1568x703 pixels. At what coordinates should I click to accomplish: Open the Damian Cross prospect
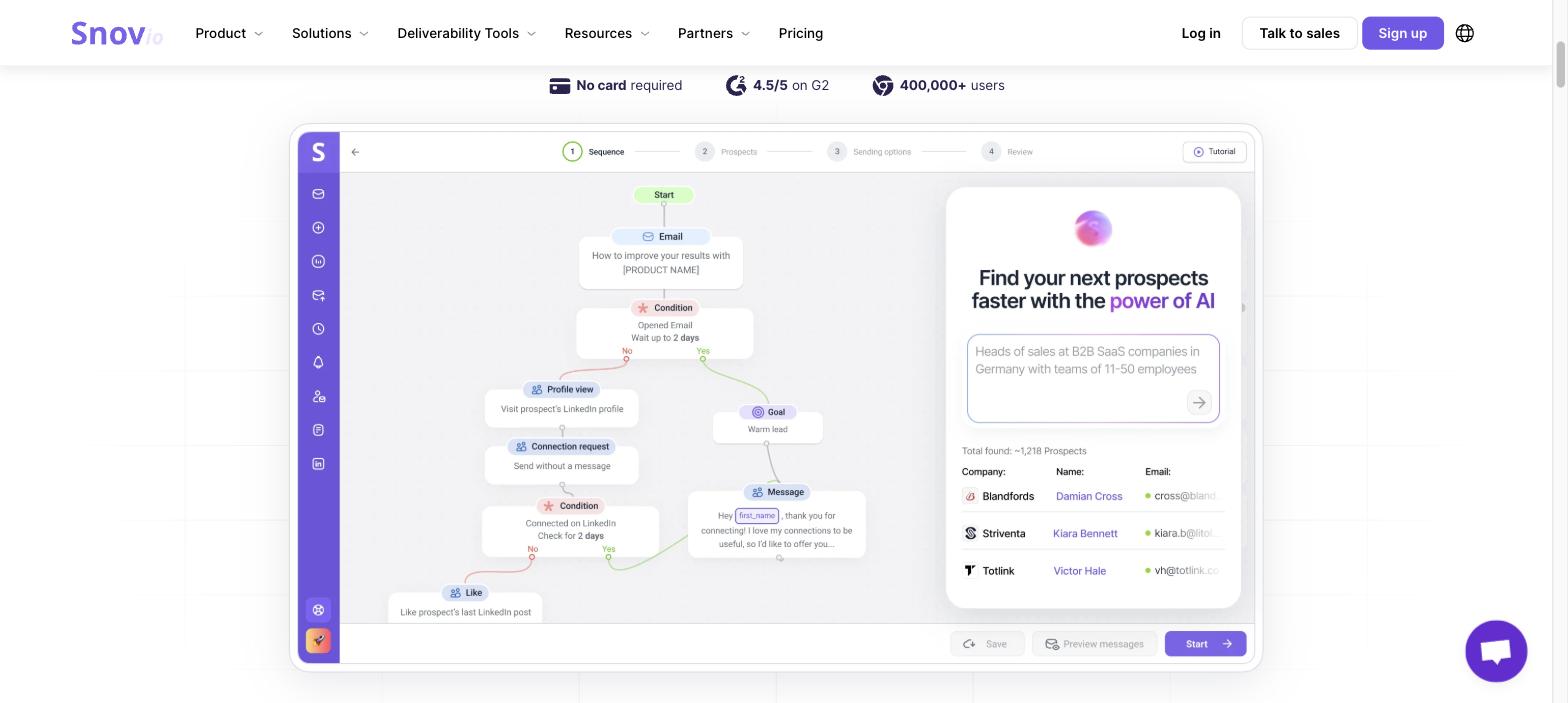pos(1089,496)
